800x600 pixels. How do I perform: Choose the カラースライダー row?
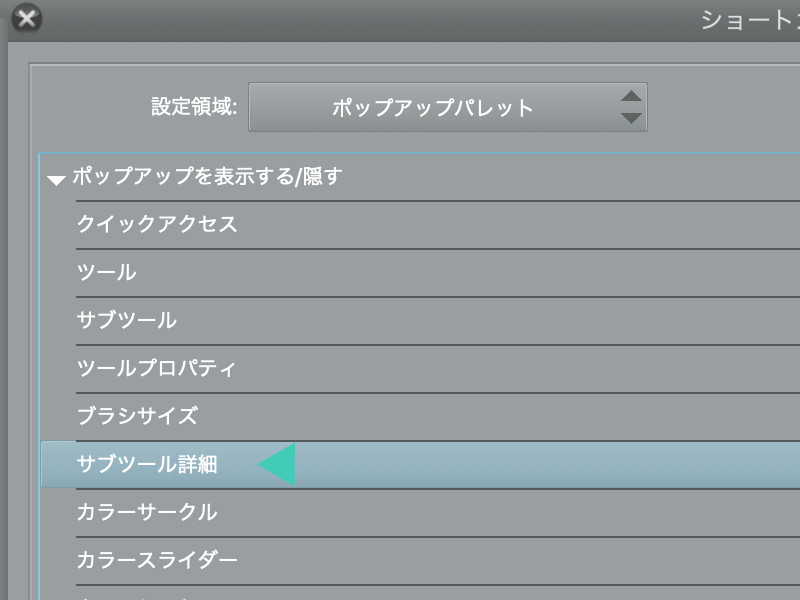pos(157,560)
